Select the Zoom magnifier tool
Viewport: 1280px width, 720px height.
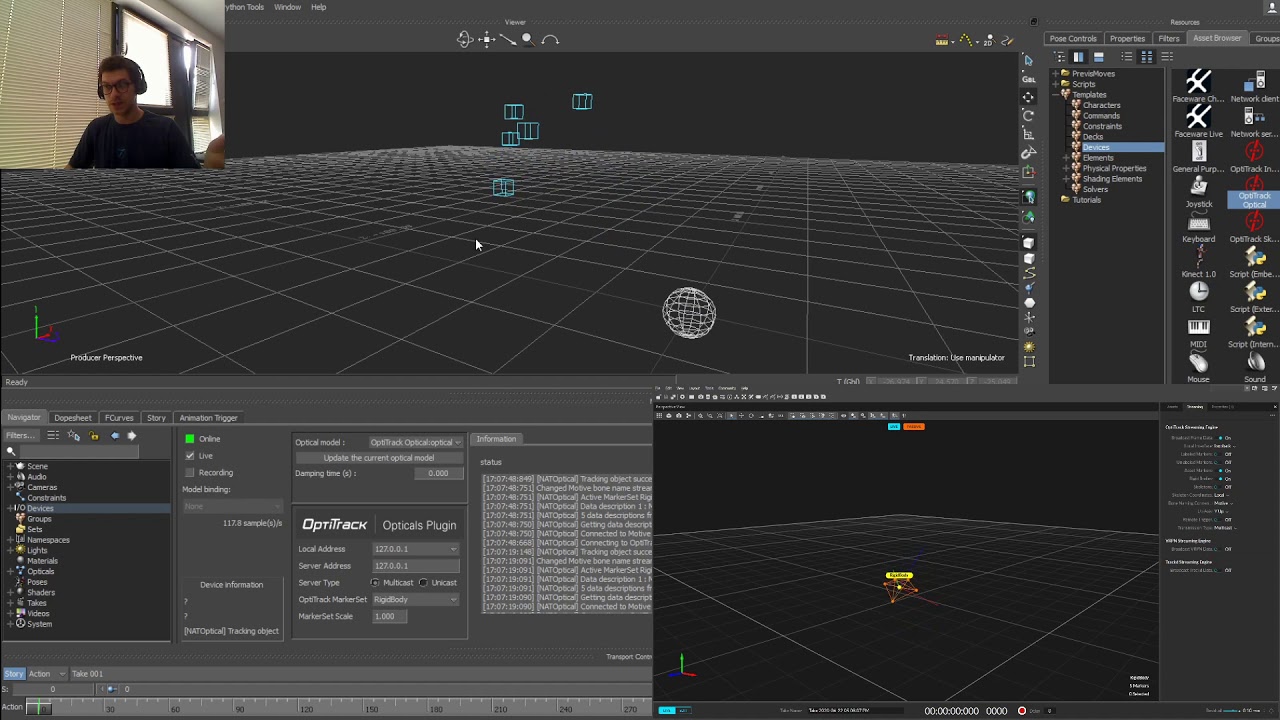(x=528, y=40)
